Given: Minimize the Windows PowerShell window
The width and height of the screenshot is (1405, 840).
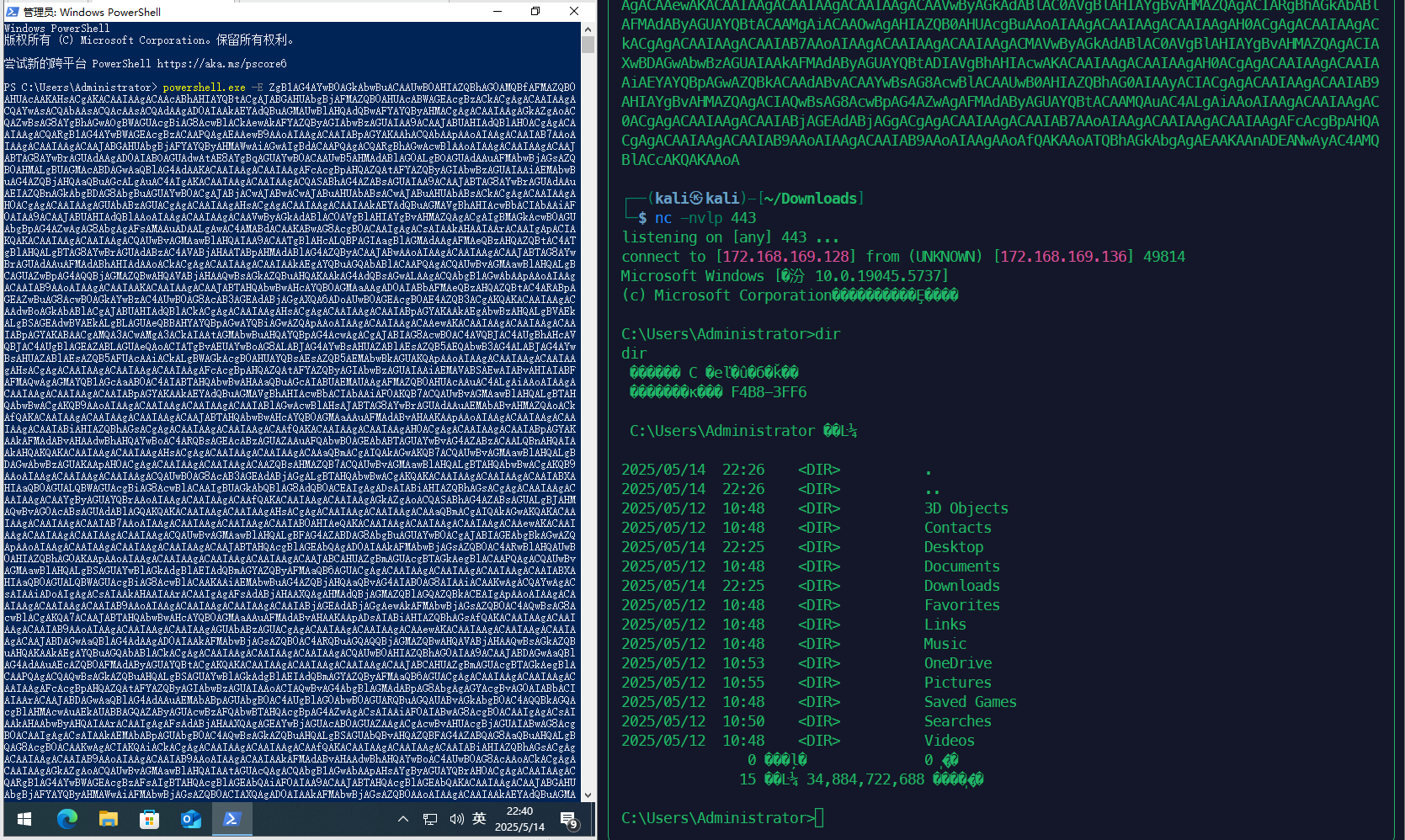Looking at the screenshot, I should coord(497,11).
